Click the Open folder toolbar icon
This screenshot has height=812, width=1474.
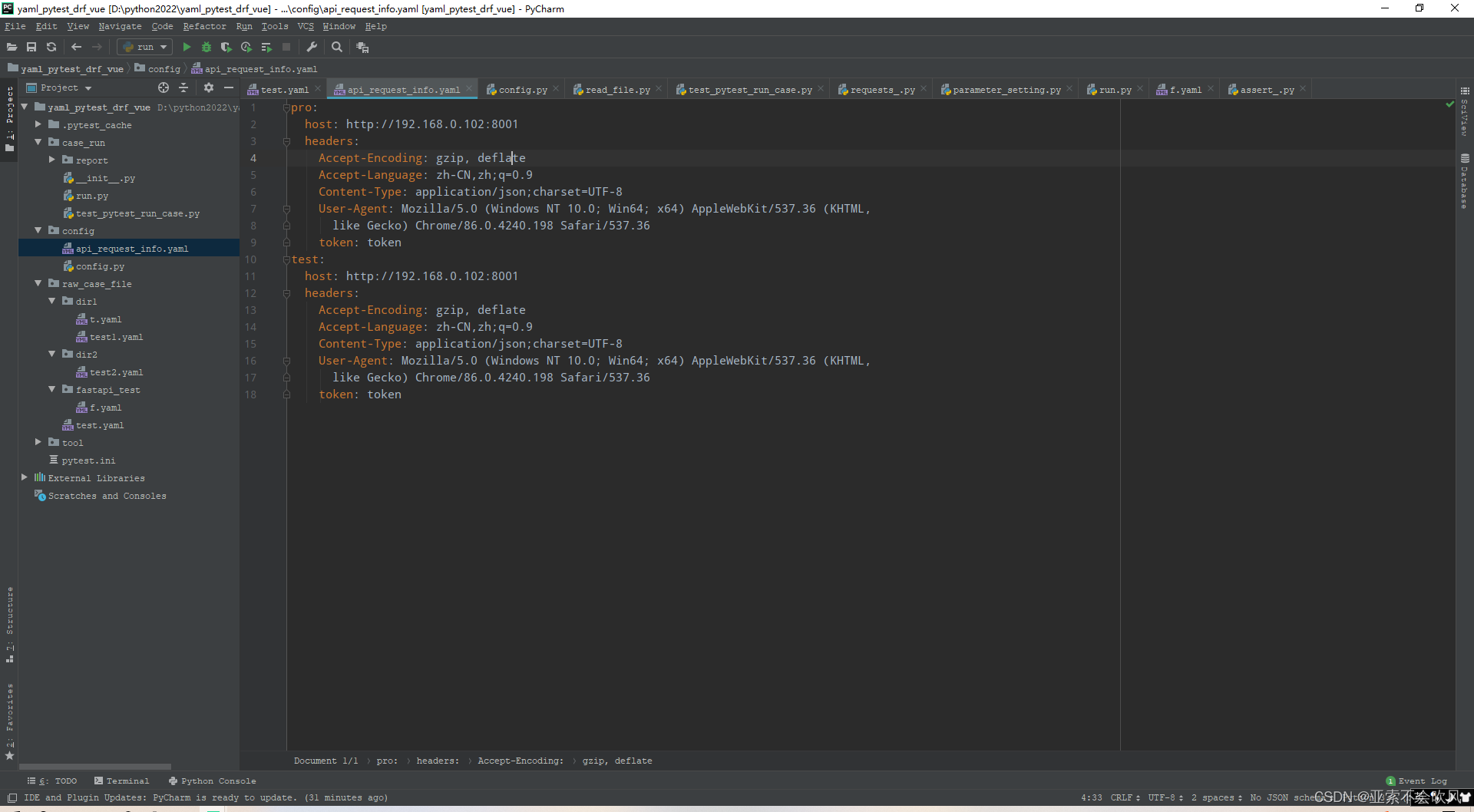tap(12, 47)
